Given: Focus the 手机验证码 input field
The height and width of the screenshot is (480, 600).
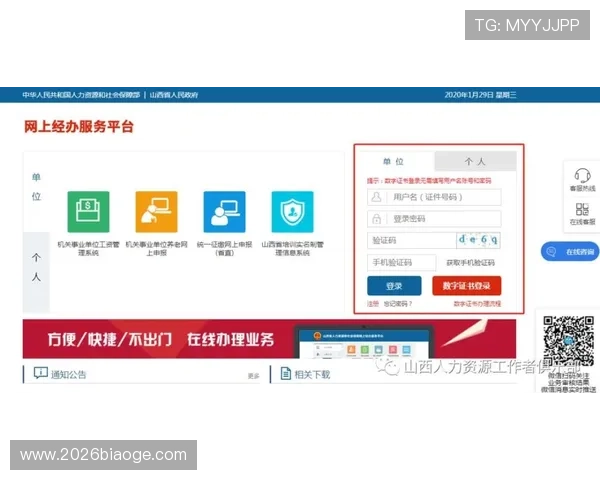Looking at the screenshot, I should pos(401,263).
